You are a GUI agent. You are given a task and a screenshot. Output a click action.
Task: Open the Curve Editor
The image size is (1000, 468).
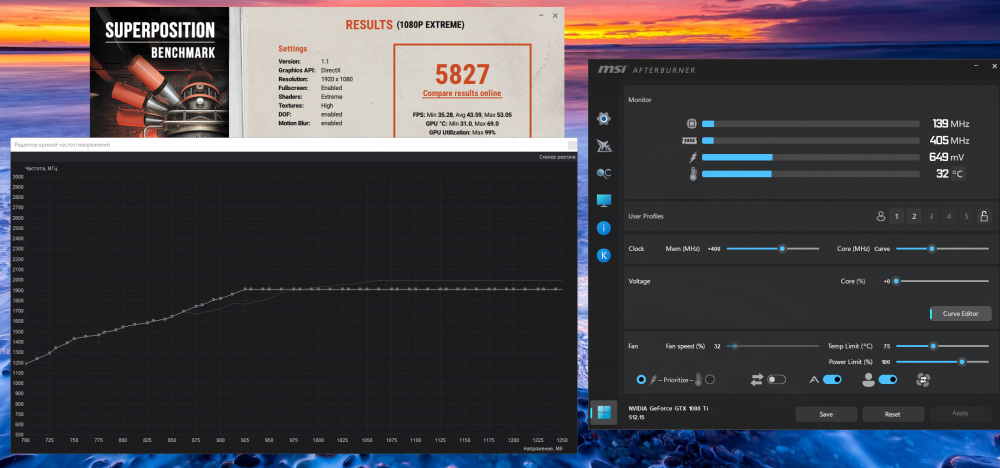point(961,314)
